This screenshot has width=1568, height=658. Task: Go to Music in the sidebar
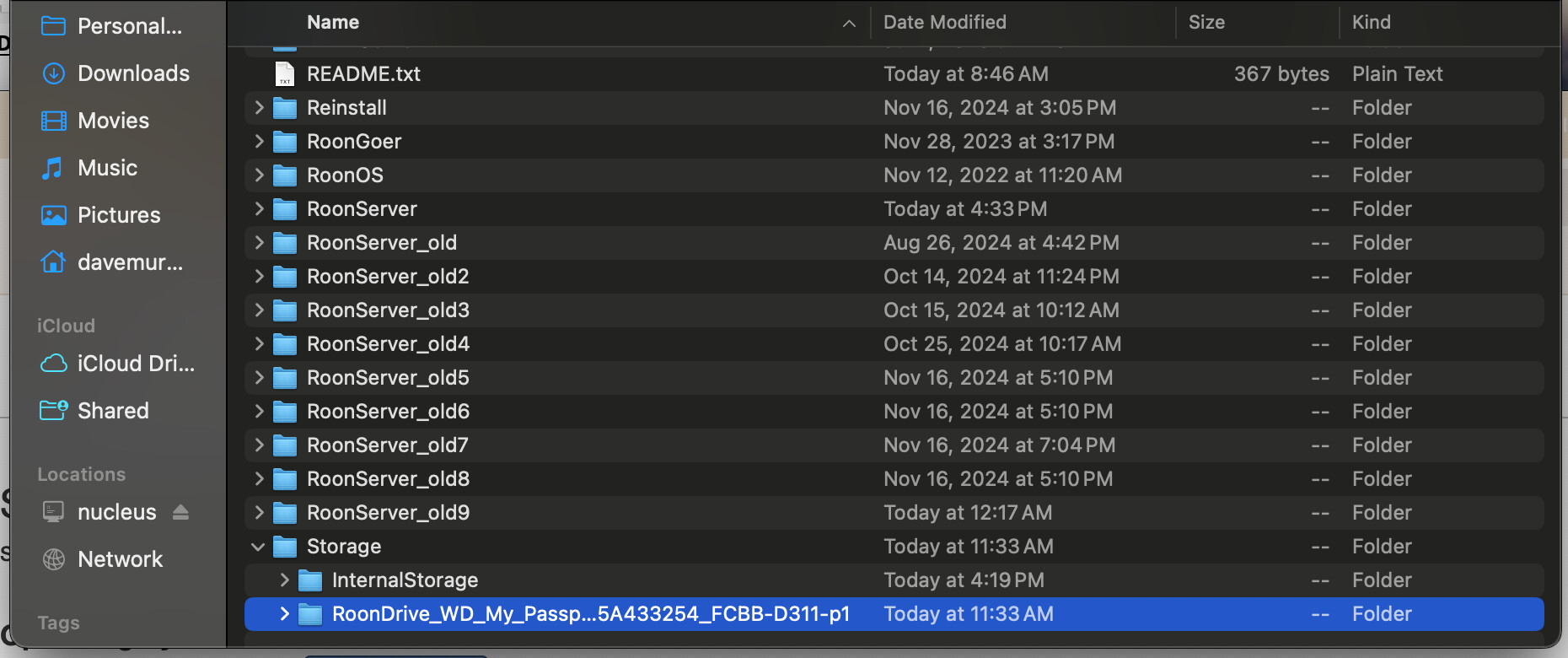click(x=89, y=168)
